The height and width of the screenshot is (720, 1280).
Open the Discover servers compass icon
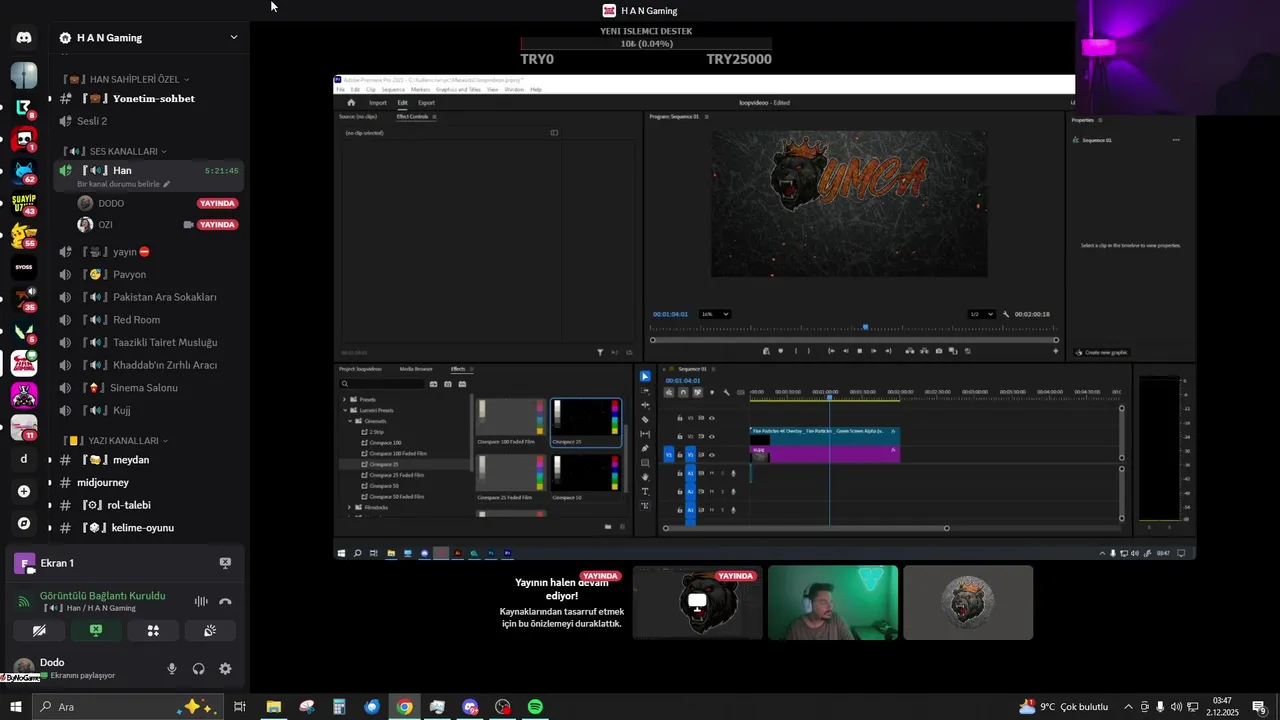[24, 523]
